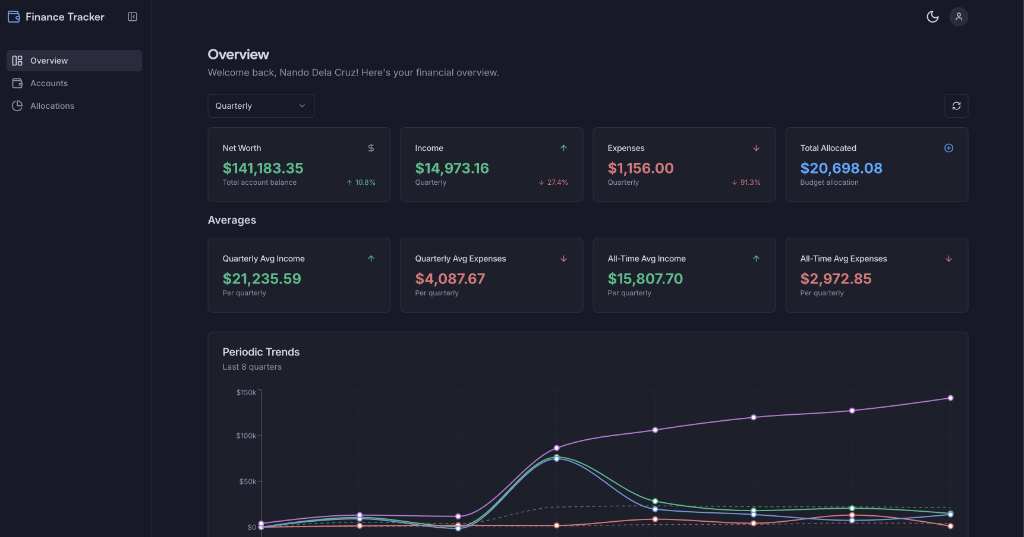This screenshot has height=537, width=1024.
Task: Click the Accounts wallet icon in the sidebar
Action: (18, 83)
